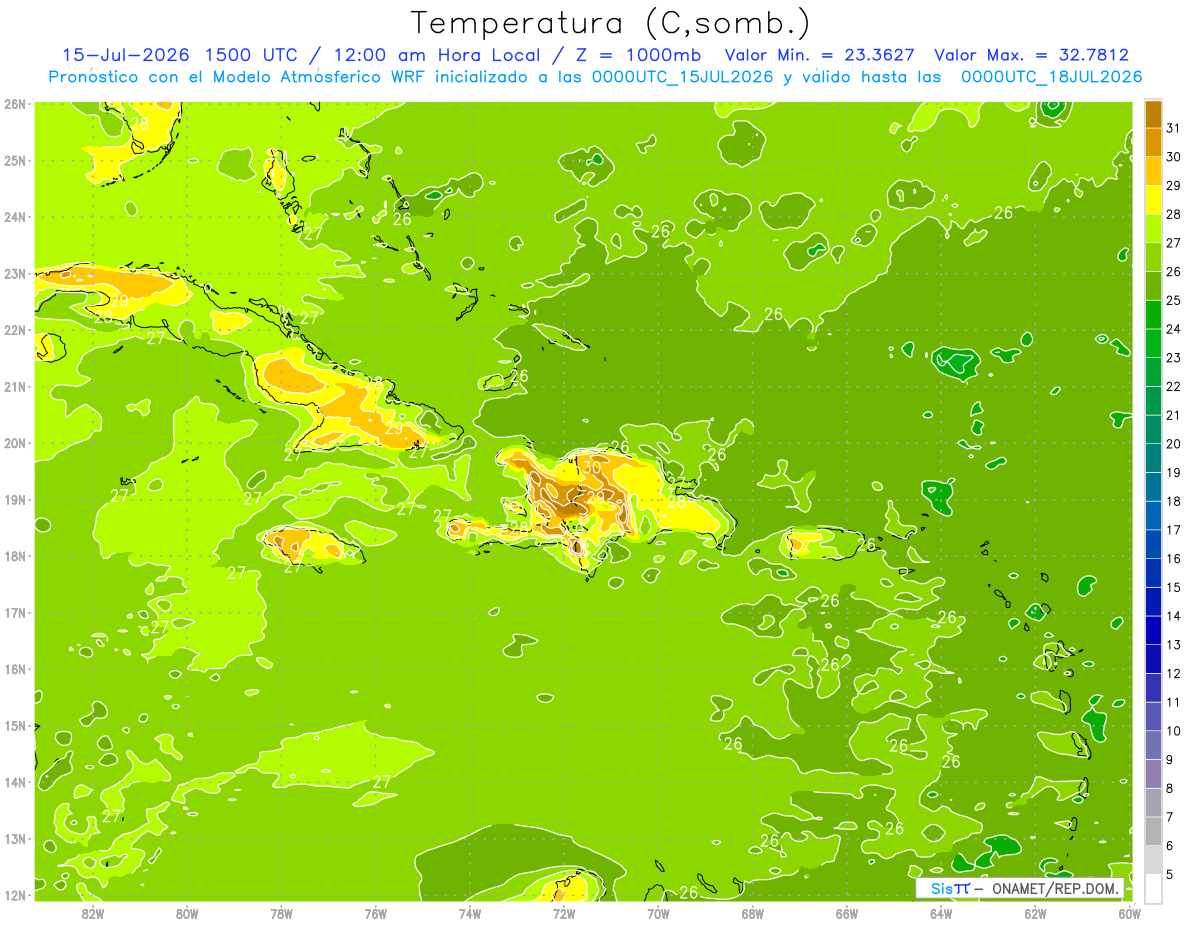Click the "70W" longitude axis label
This screenshot has width=1200, height=927.
(x=658, y=912)
